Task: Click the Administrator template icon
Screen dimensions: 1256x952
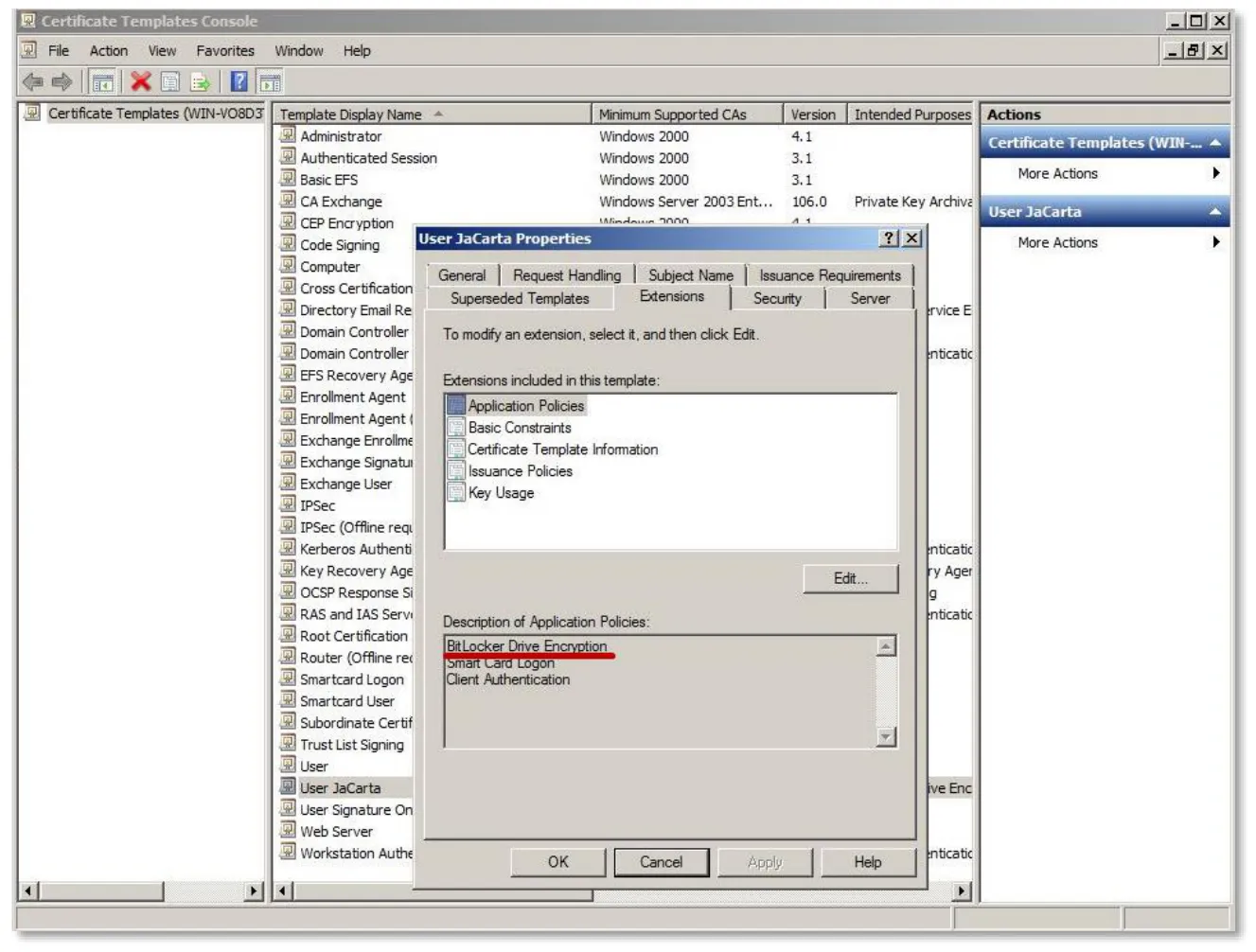Action: click(288, 134)
